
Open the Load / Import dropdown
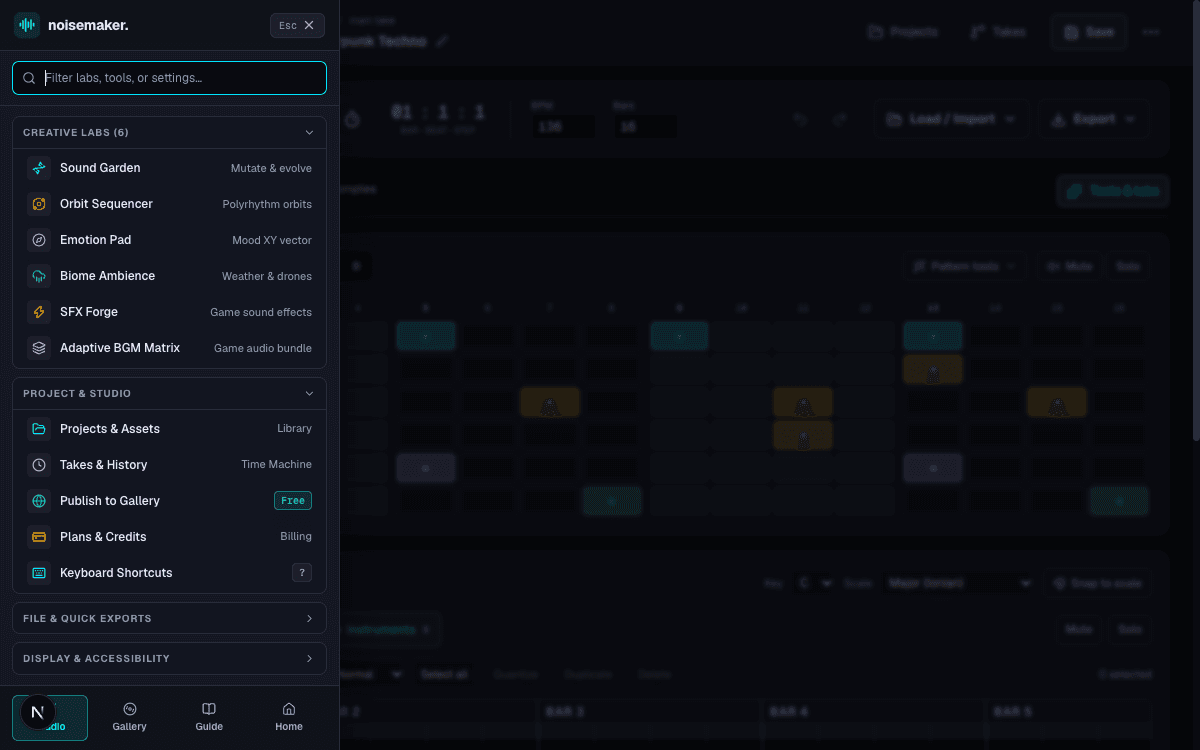950,119
